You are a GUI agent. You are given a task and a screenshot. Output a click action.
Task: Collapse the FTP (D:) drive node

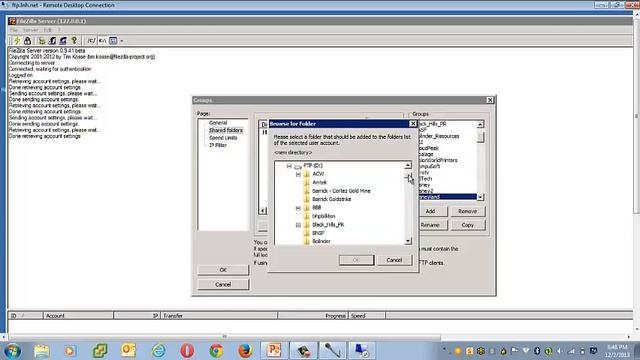coord(289,166)
